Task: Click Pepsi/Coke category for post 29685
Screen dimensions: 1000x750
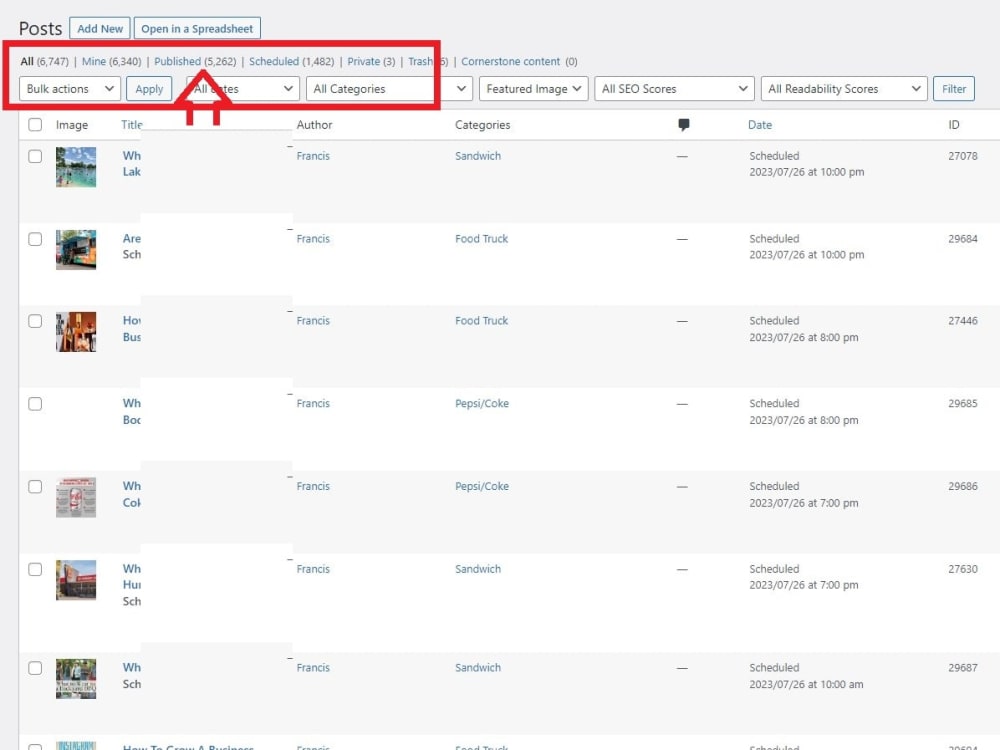Action: click(482, 403)
